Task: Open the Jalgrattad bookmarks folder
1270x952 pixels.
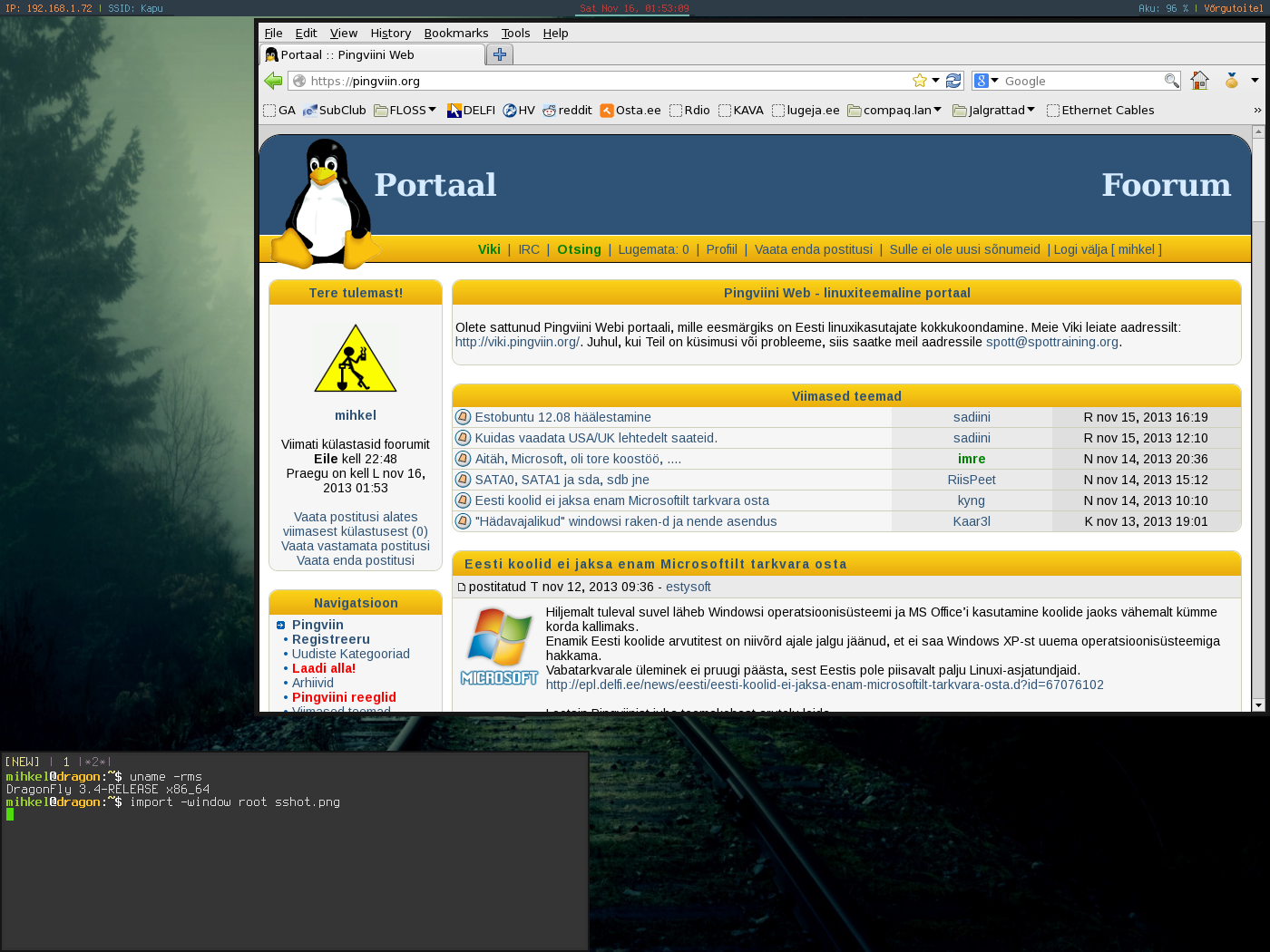Action: (x=993, y=111)
